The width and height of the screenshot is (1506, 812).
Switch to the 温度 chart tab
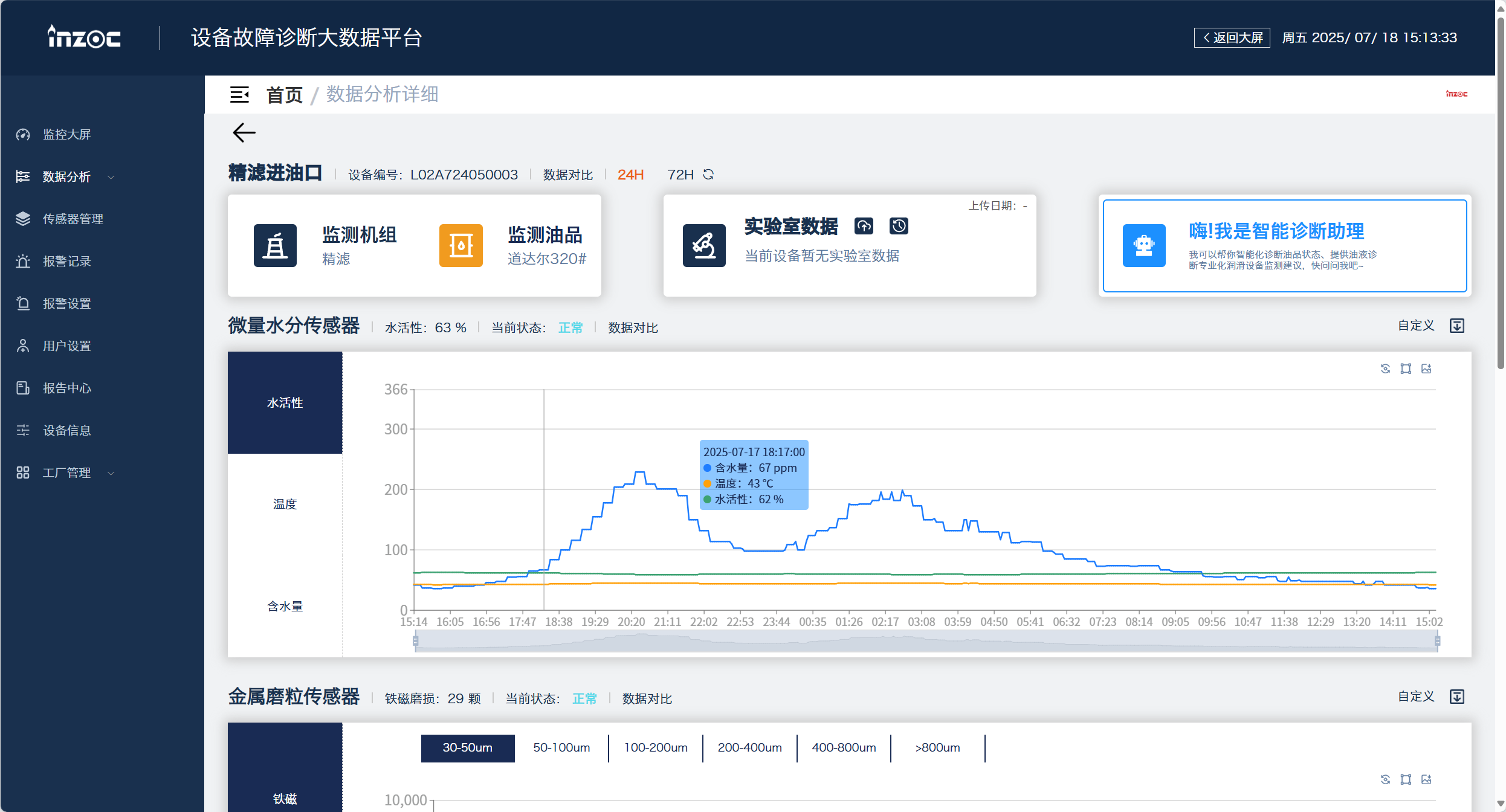point(285,503)
